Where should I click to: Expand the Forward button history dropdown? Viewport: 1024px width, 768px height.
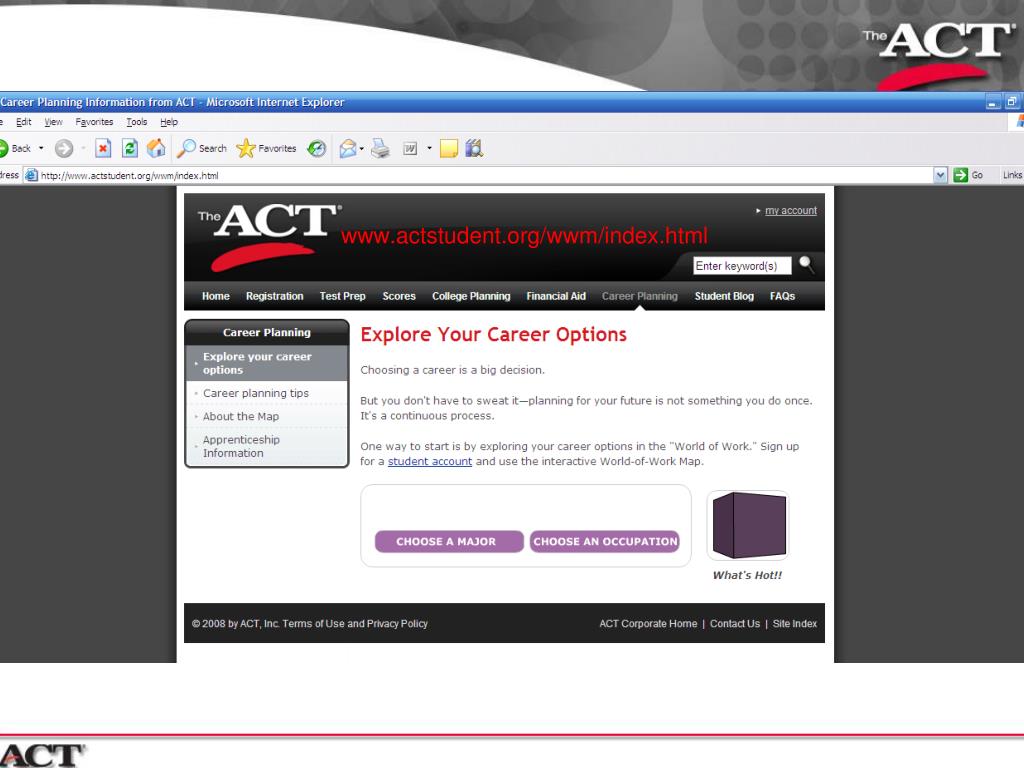83,149
